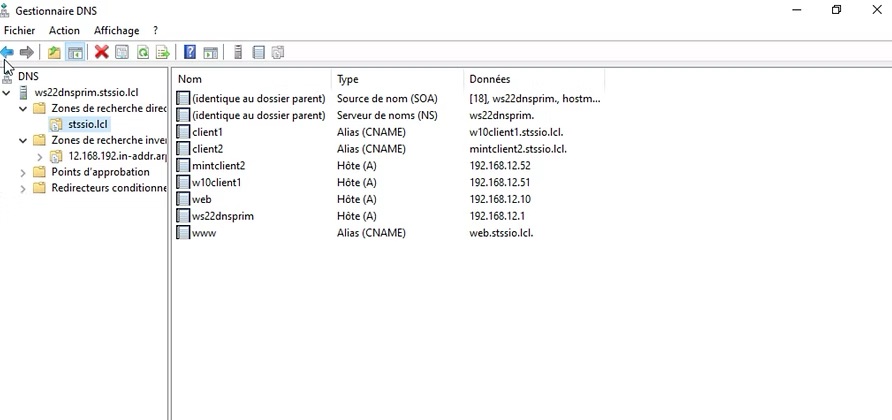The height and width of the screenshot is (420, 892).
Task: Click the new record list toolbar icon
Action: pyautogui.click(x=259, y=52)
